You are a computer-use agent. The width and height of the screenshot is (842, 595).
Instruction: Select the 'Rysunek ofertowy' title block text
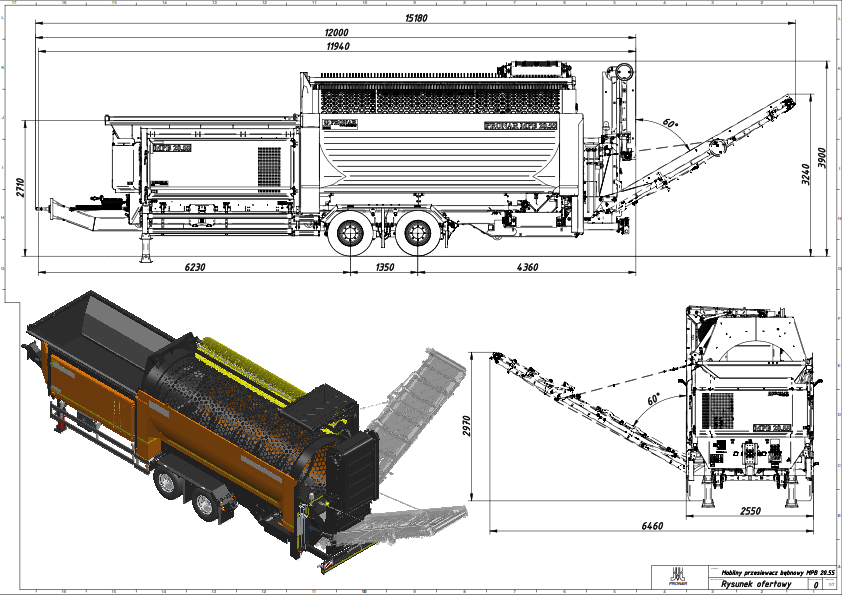756,584
